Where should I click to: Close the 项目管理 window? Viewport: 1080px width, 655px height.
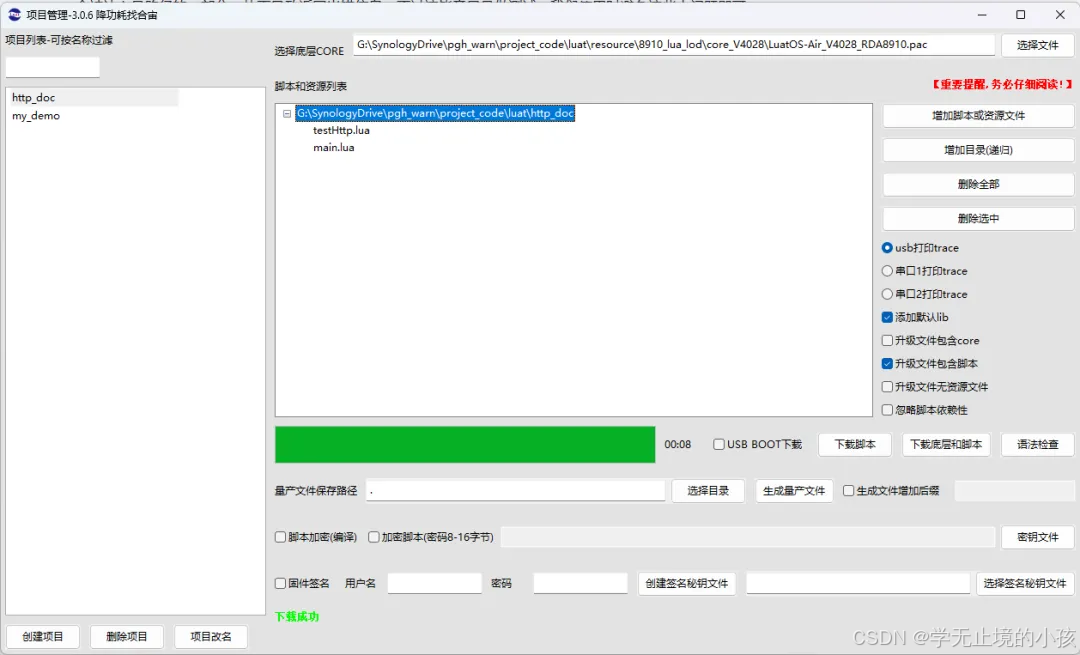click(1060, 14)
